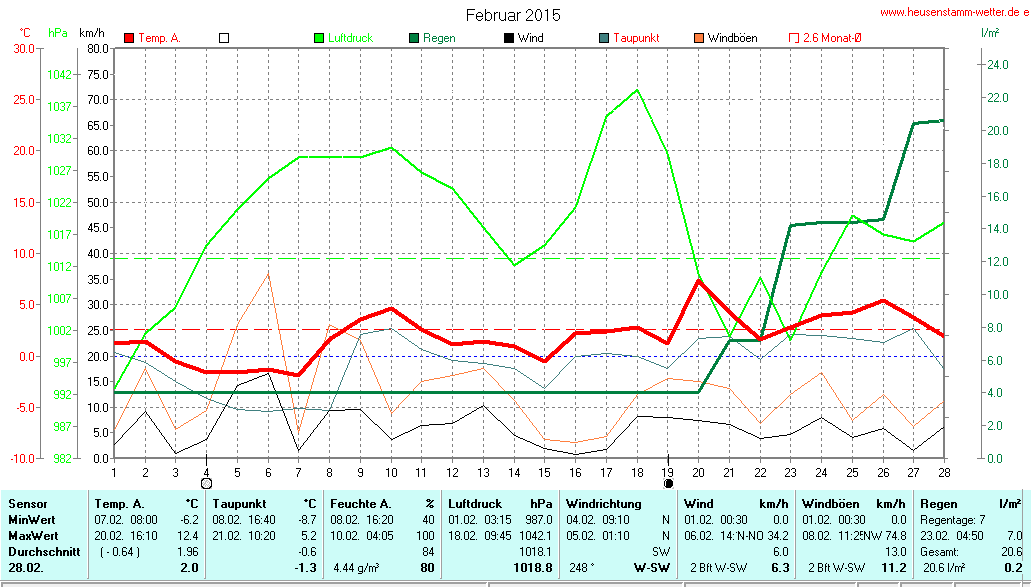Viewport: 1034px width, 587px height.
Task: Click the red Temp. A. legend swatch
Action: (129, 38)
